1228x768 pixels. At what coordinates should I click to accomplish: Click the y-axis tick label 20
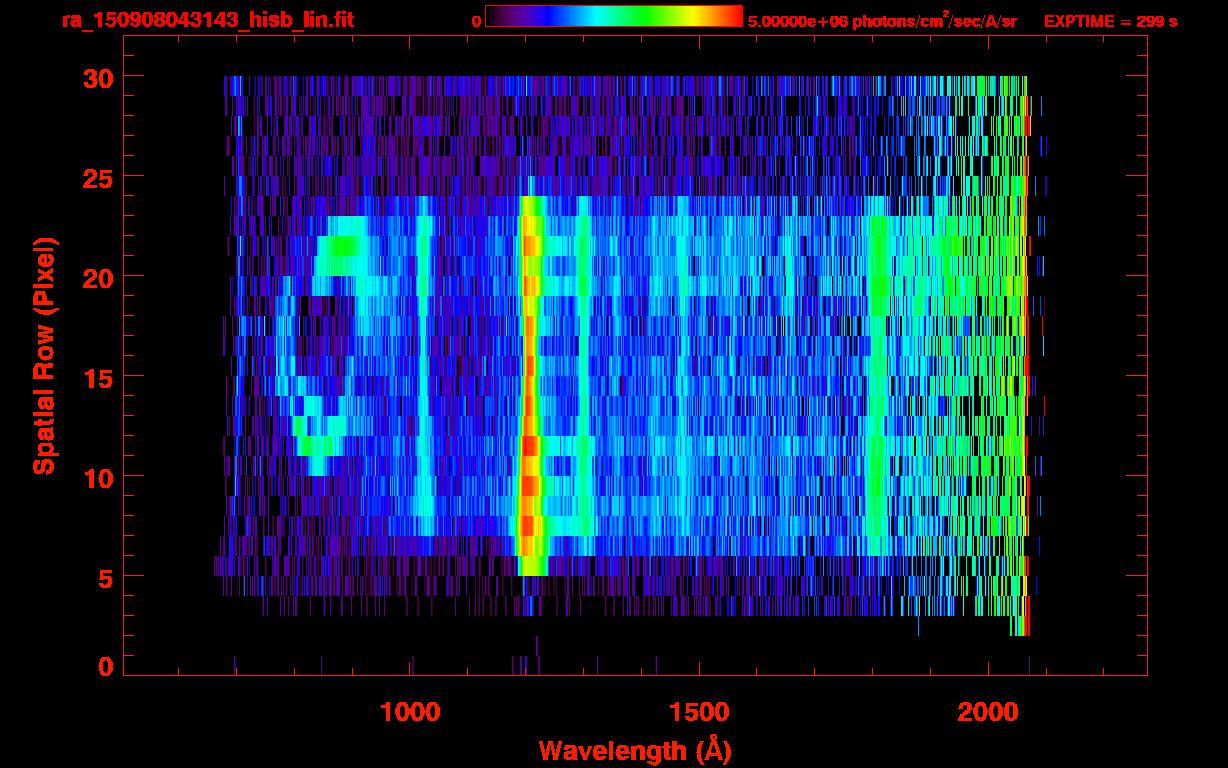click(x=96, y=277)
